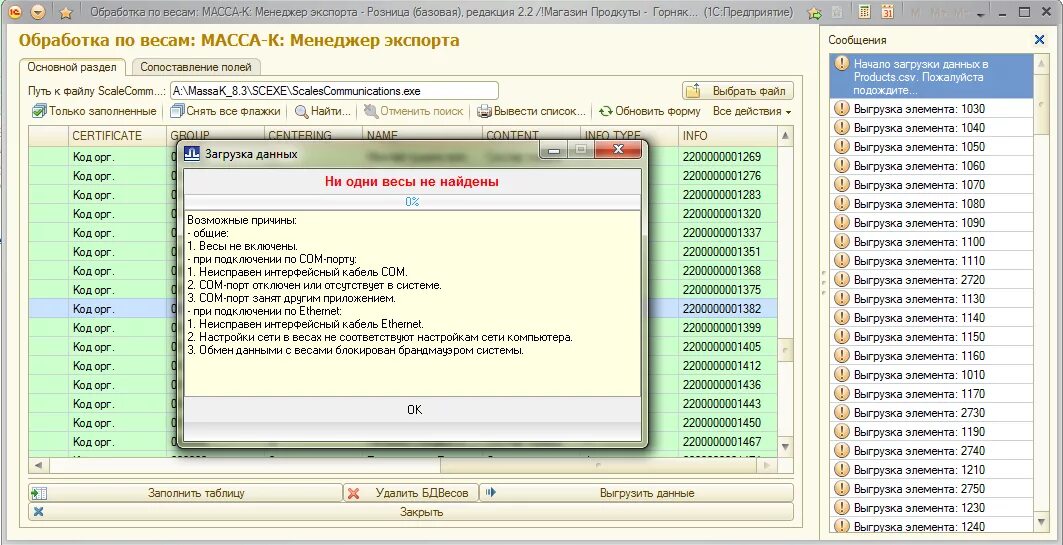Close the Загрузка данных dialog window
This screenshot has height=545, width=1063.
(618, 150)
